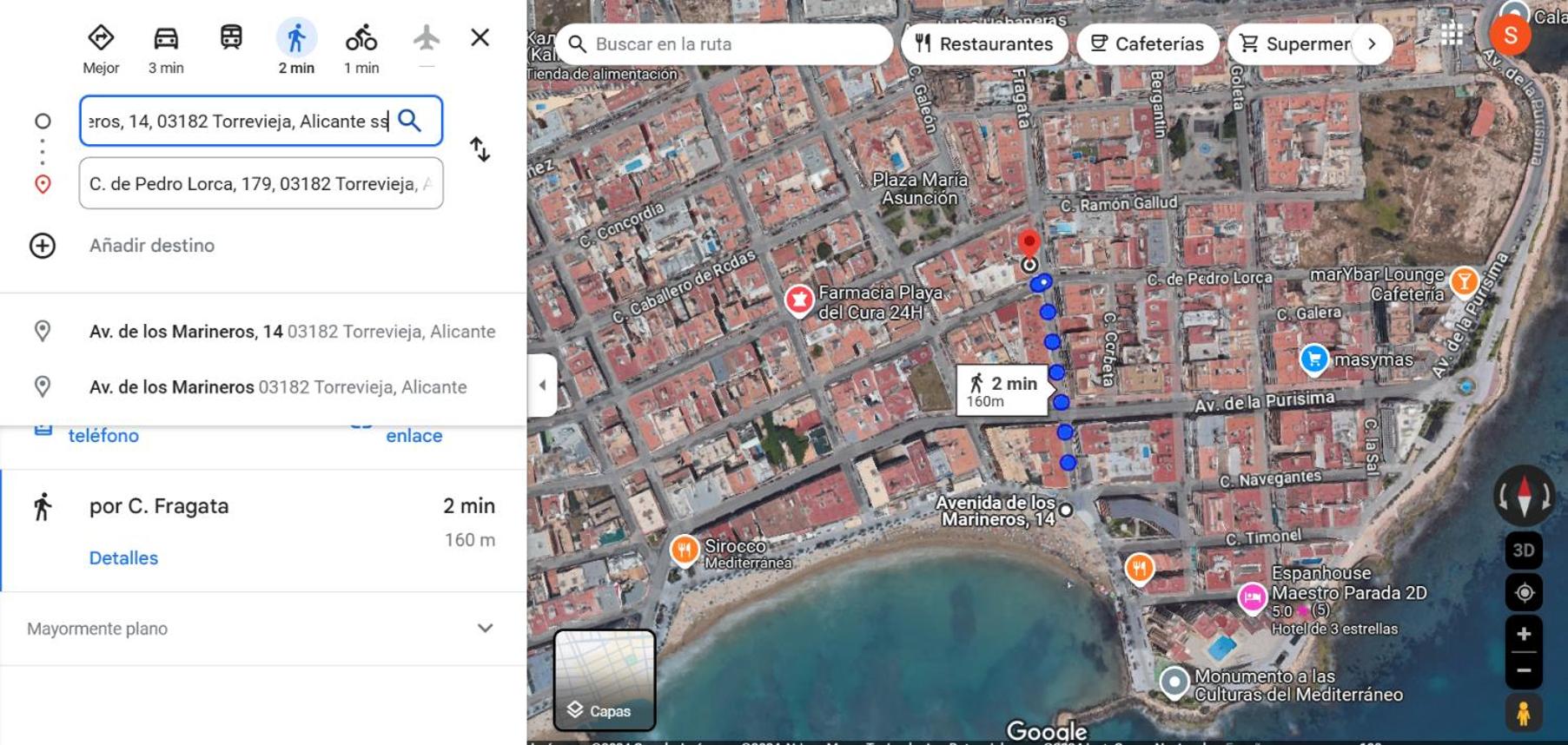Expand Mayormente plano elevation section
The image size is (1568, 745).
click(263, 629)
